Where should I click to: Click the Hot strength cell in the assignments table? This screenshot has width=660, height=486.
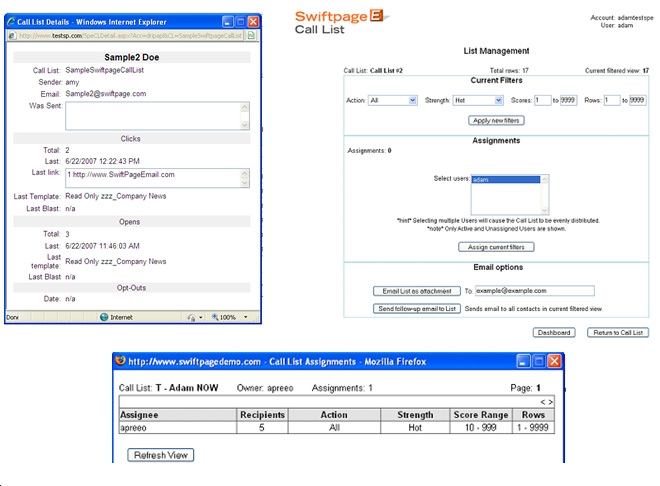(x=415, y=428)
